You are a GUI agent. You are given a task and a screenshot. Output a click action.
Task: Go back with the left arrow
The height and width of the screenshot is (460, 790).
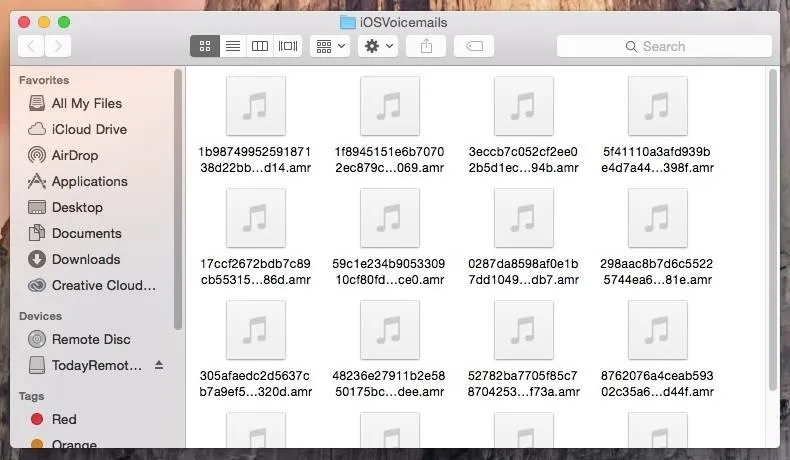pyautogui.click(x=31, y=46)
